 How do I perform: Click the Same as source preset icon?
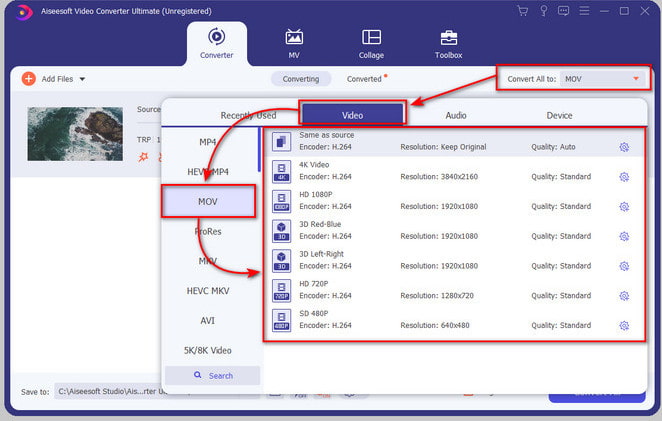click(x=282, y=141)
